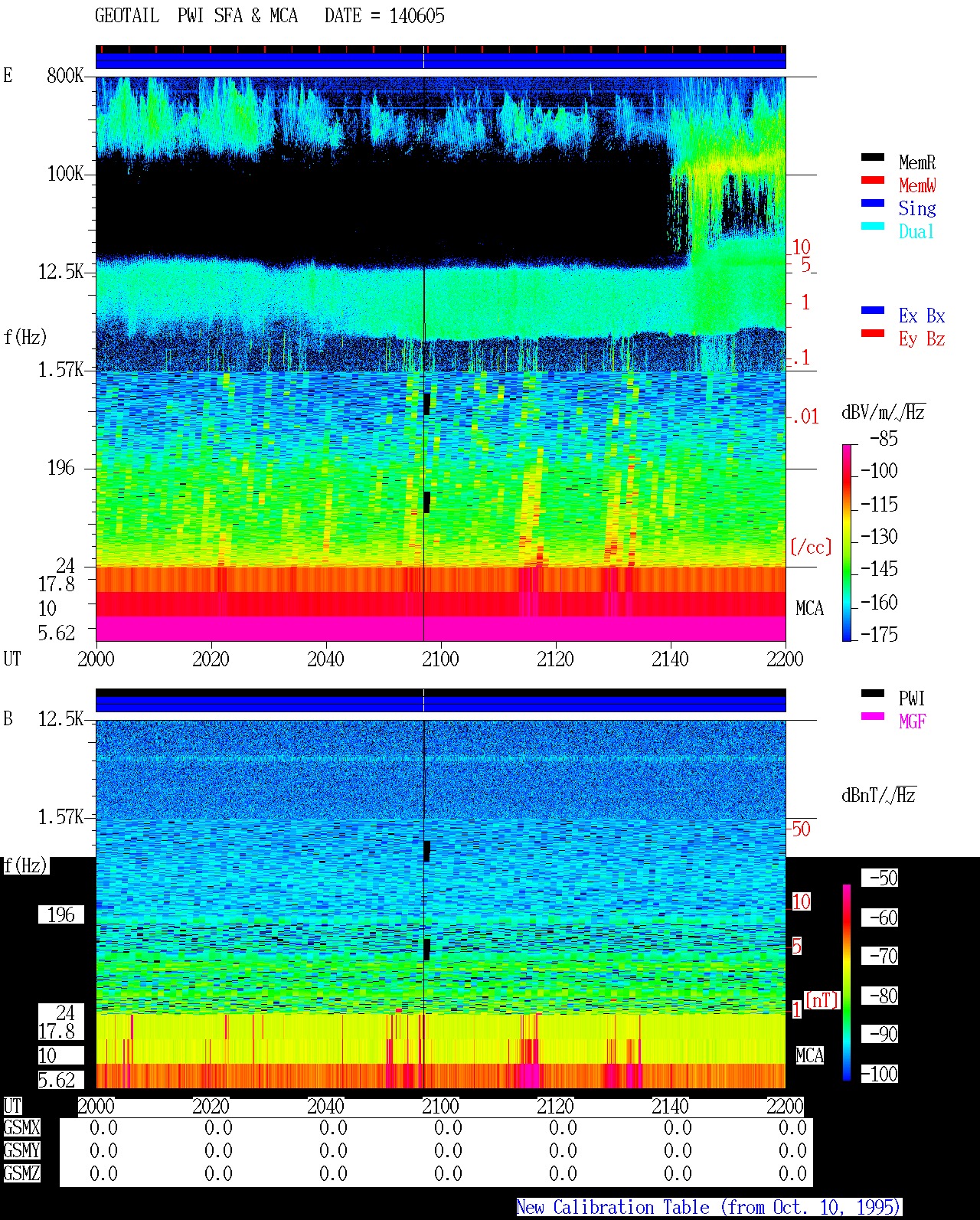Viewport: 980px width, 1220px height.
Task: Click the 2100 UT label on E panel axis
Action: [x=440, y=659]
